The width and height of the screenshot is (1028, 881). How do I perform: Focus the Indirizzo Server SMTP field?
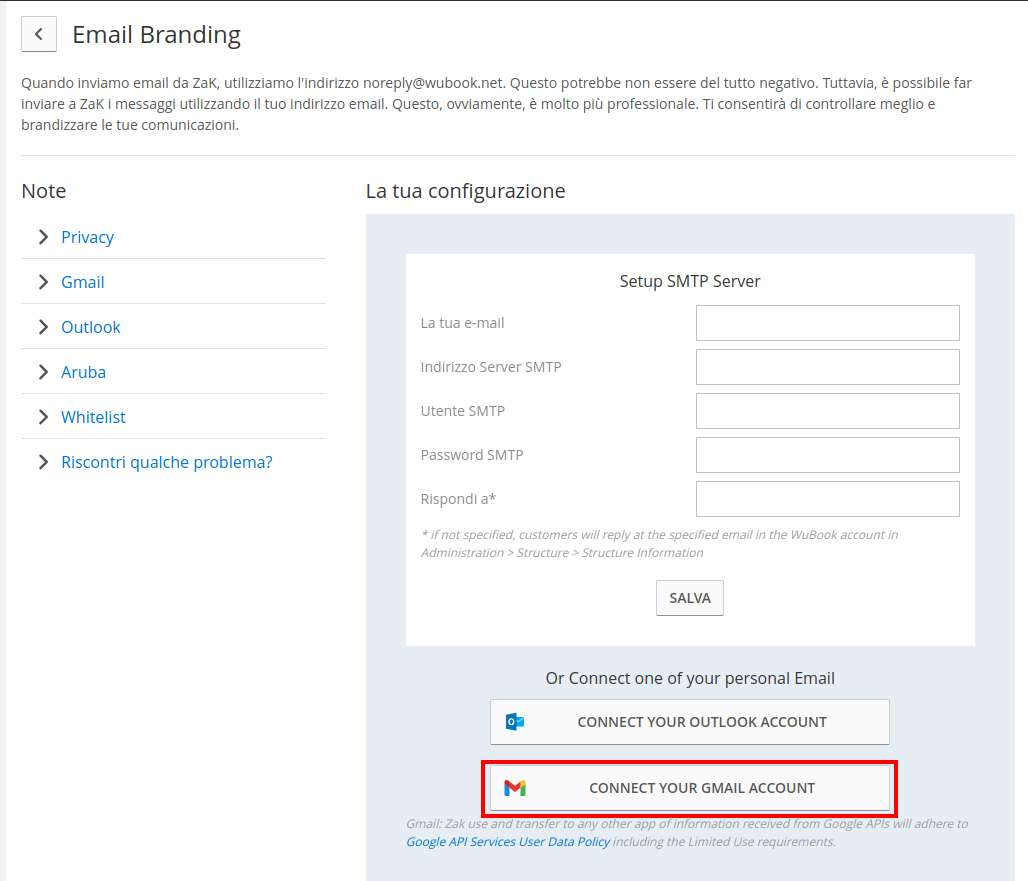827,367
